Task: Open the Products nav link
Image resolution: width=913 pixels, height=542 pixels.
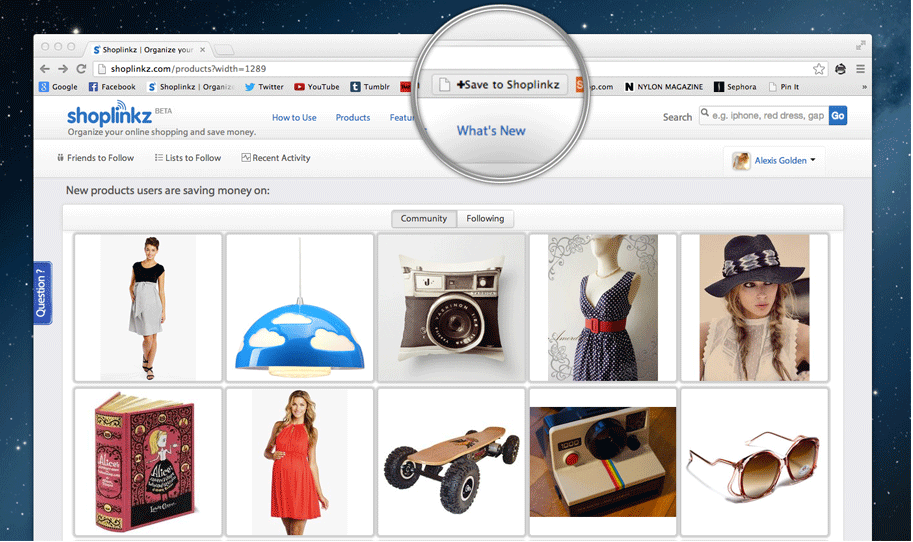Action: [353, 118]
